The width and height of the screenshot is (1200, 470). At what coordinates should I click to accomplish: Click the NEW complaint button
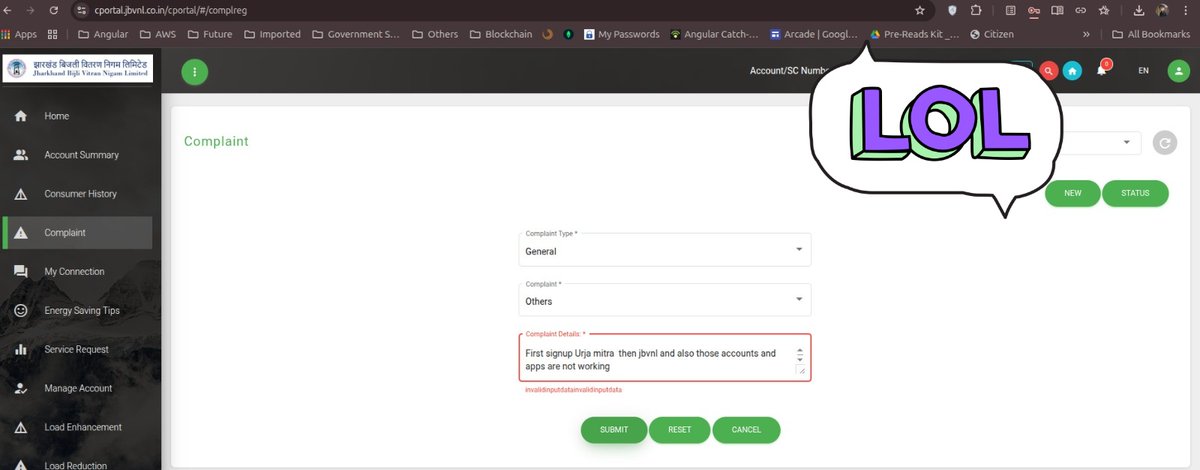tap(1073, 193)
